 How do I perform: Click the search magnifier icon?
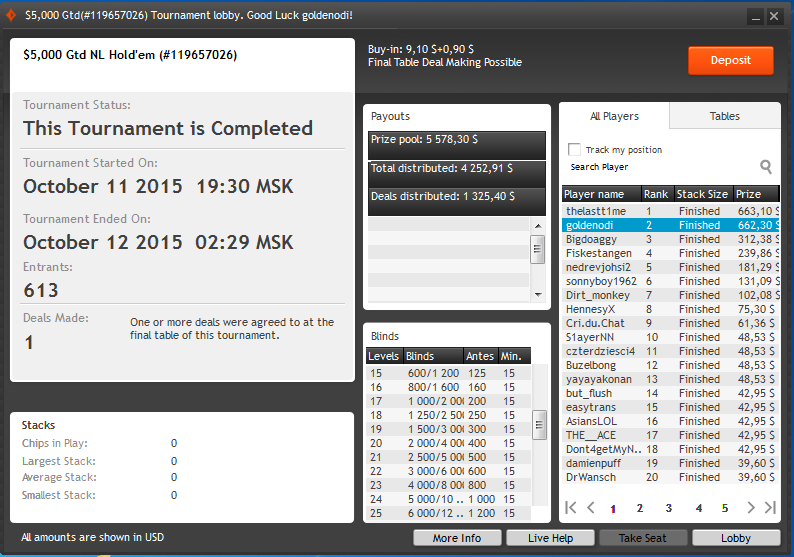[766, 167]
